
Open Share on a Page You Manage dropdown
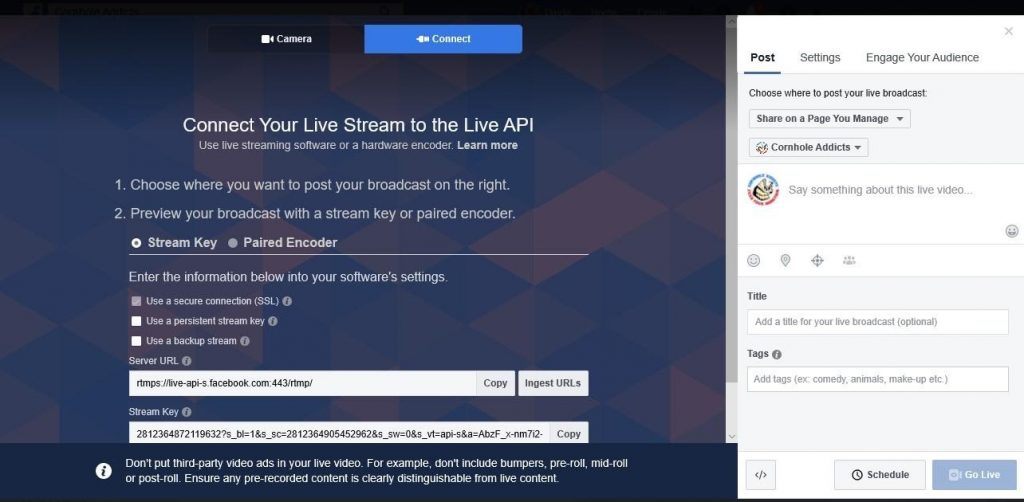pos(829,119)
